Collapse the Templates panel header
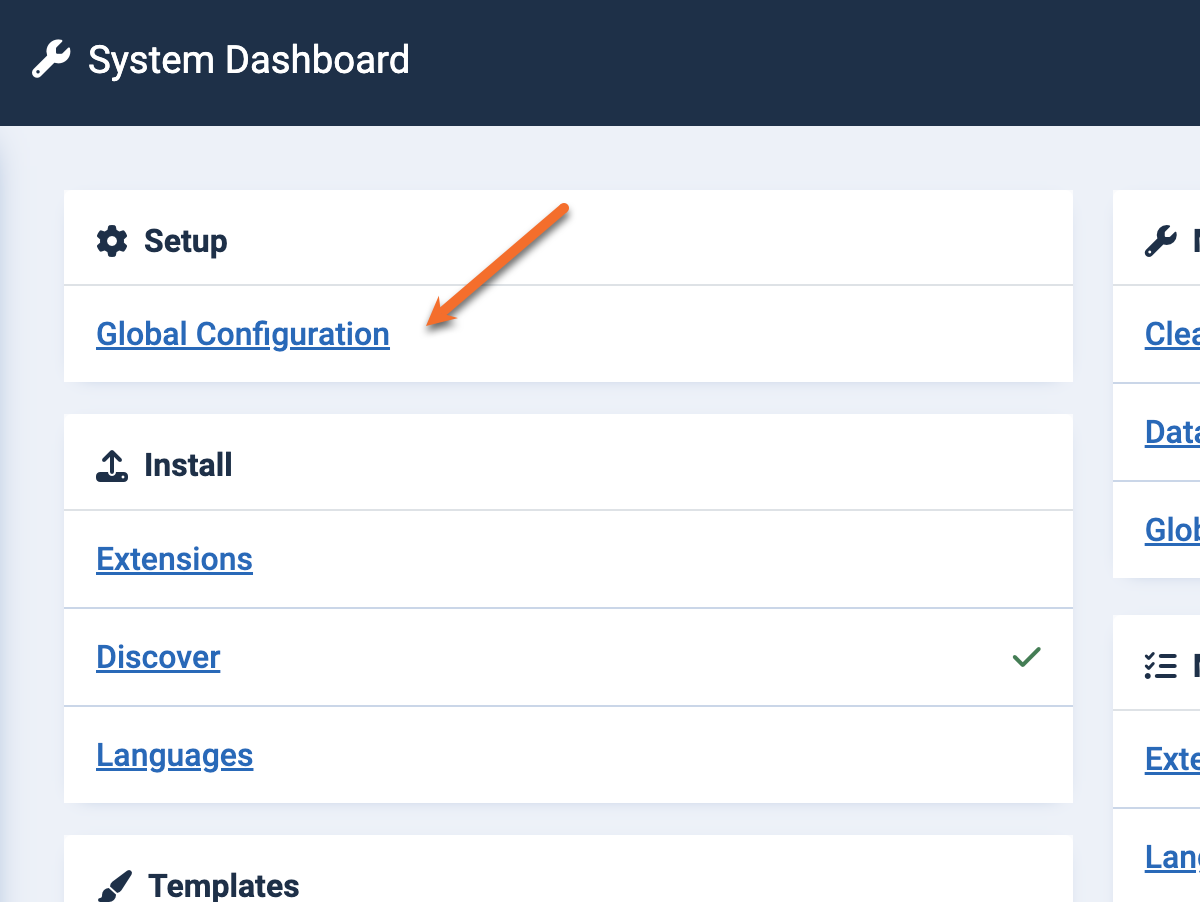The image size is (1200, 902). (x=223, y=885)
